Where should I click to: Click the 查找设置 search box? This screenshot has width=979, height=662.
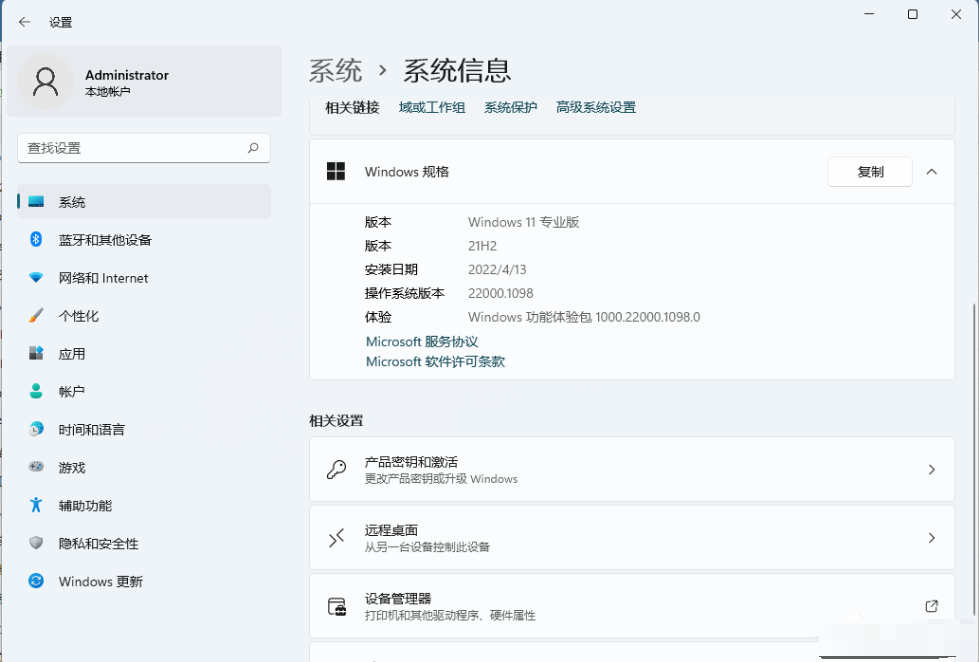143,147
